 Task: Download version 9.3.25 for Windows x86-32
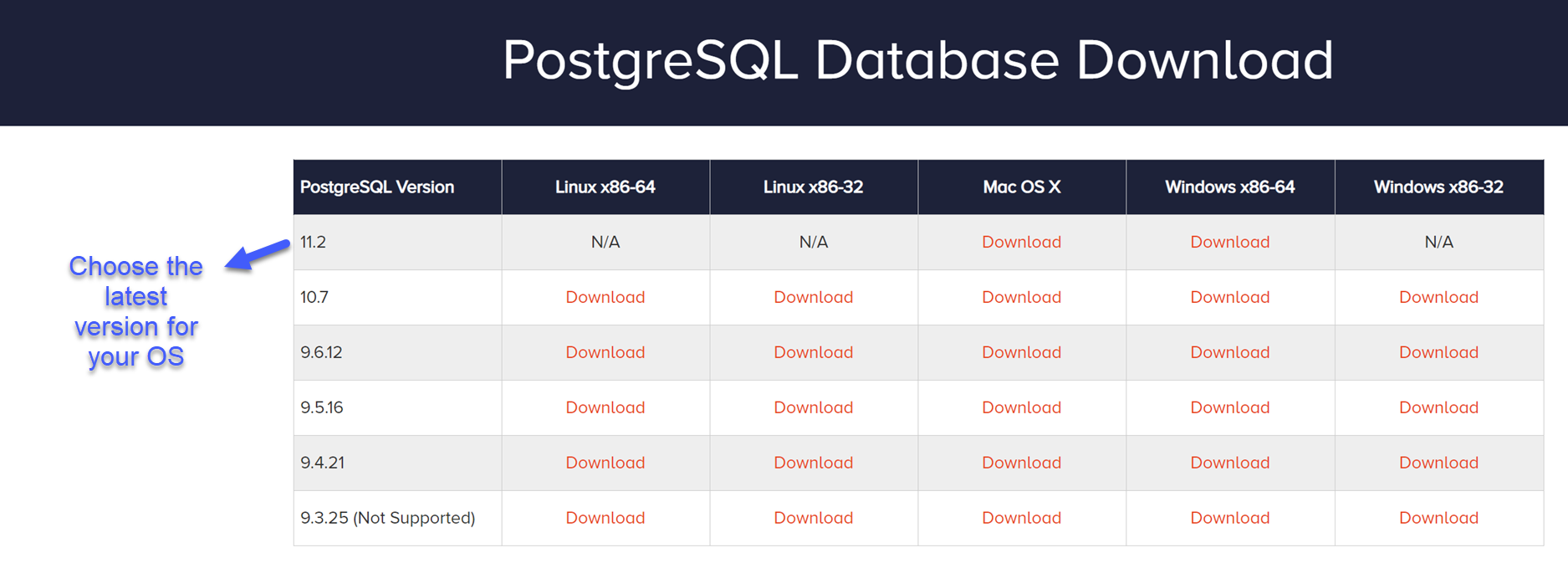[x=1438, y=518]
